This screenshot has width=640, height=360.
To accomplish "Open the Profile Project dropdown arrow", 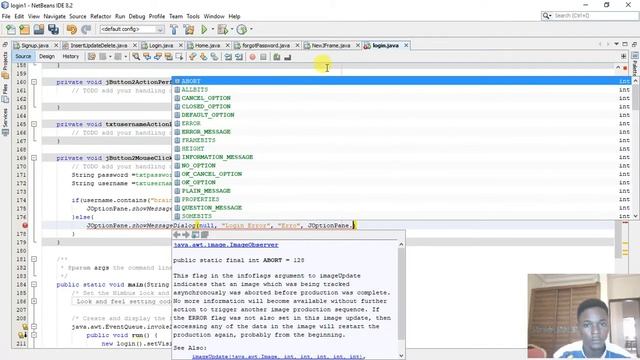I will point(251,29).
